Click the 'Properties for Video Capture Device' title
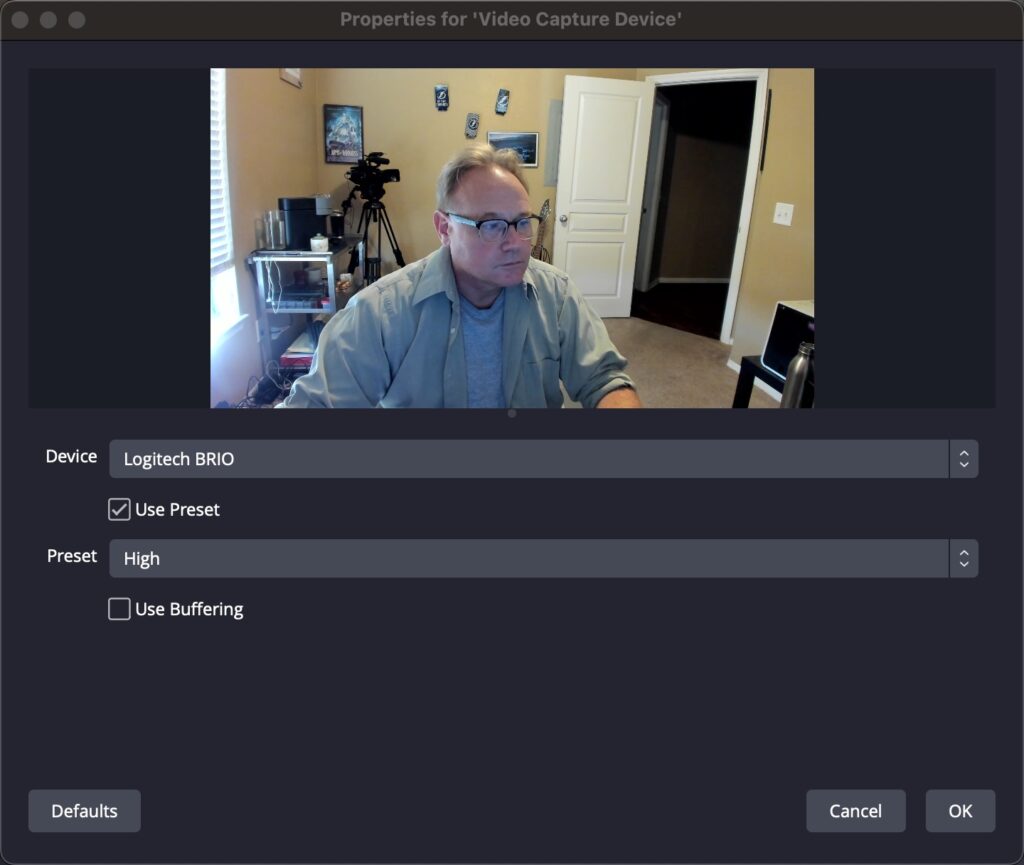Screen dimensions: 1024x865 click(x=511, y=20)
